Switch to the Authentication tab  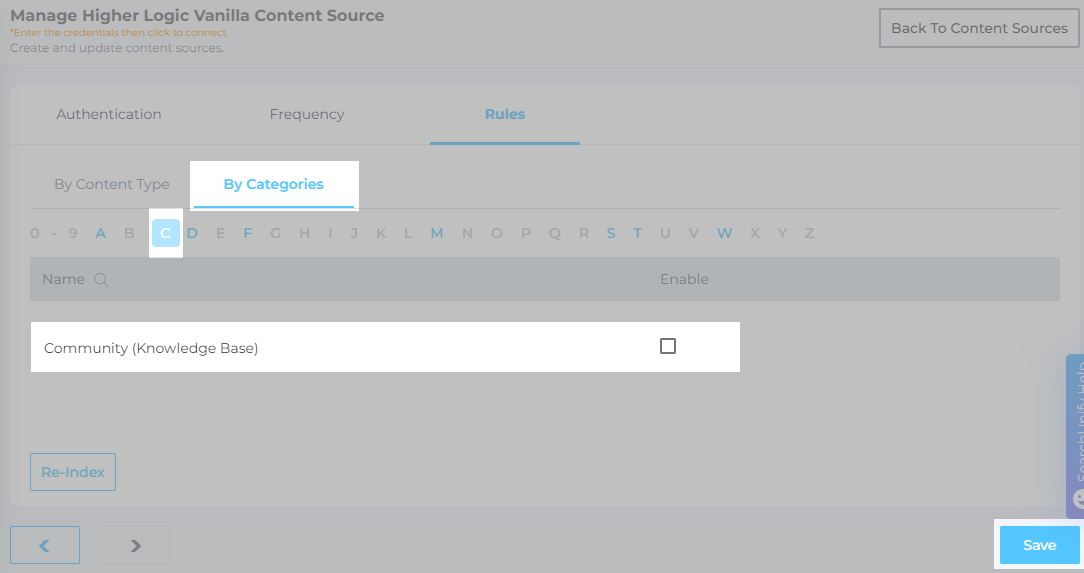pyautogui.click(x=109, y=114)
